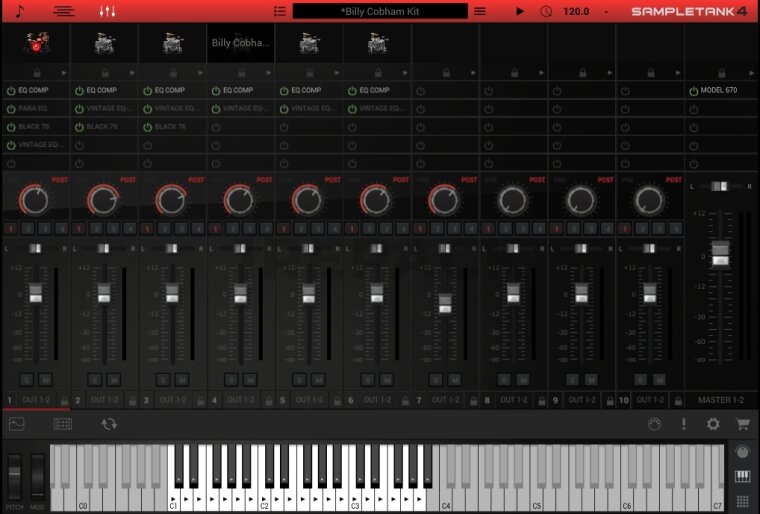Expand channel 1 instrument arrow
The height and width of the screenshot is (514, 760).
[x=64, y=73]
